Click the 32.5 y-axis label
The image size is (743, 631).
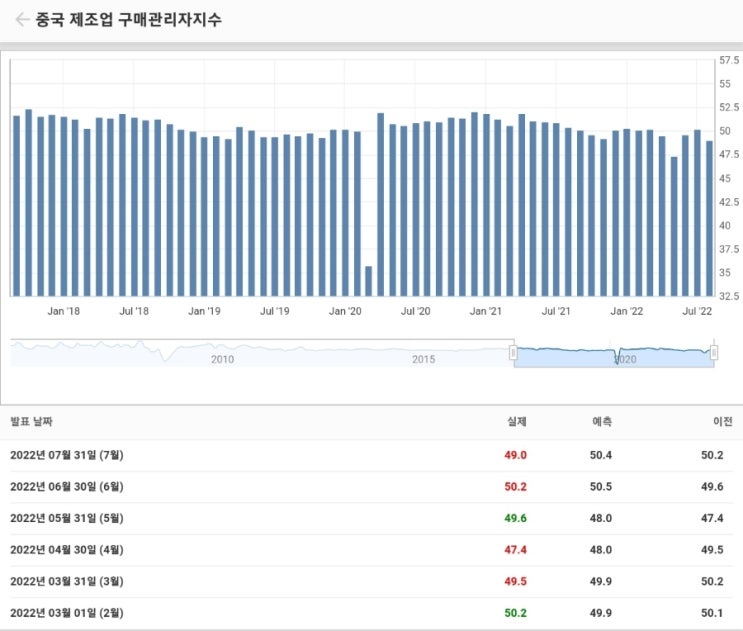729,296
